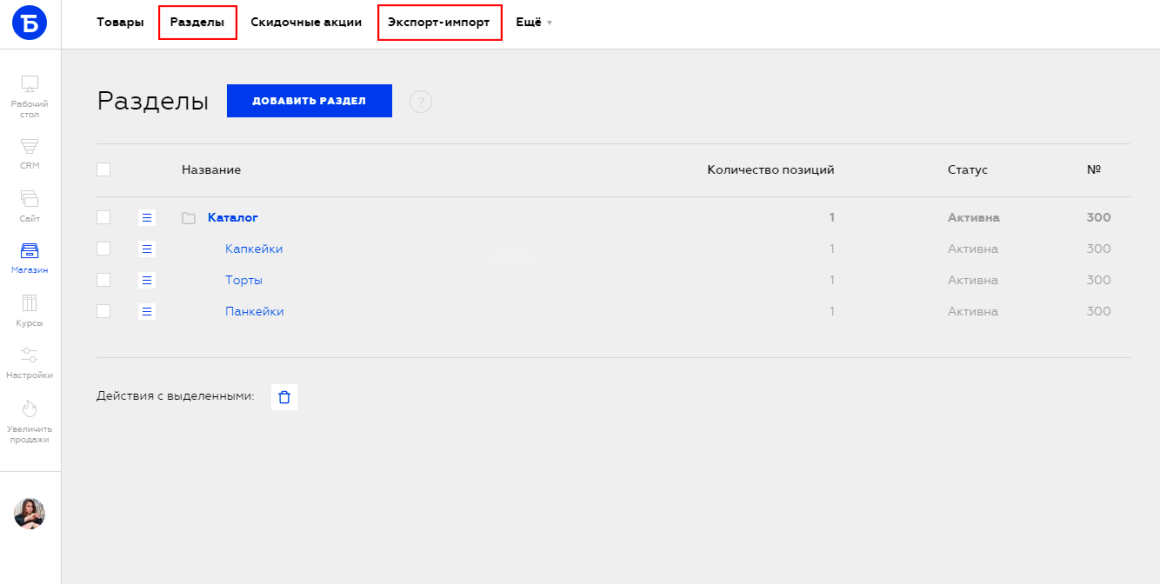Screen dimensions: 1160x584
Task: Open Рабочий стол in sidebar
Action: point(30,96)
